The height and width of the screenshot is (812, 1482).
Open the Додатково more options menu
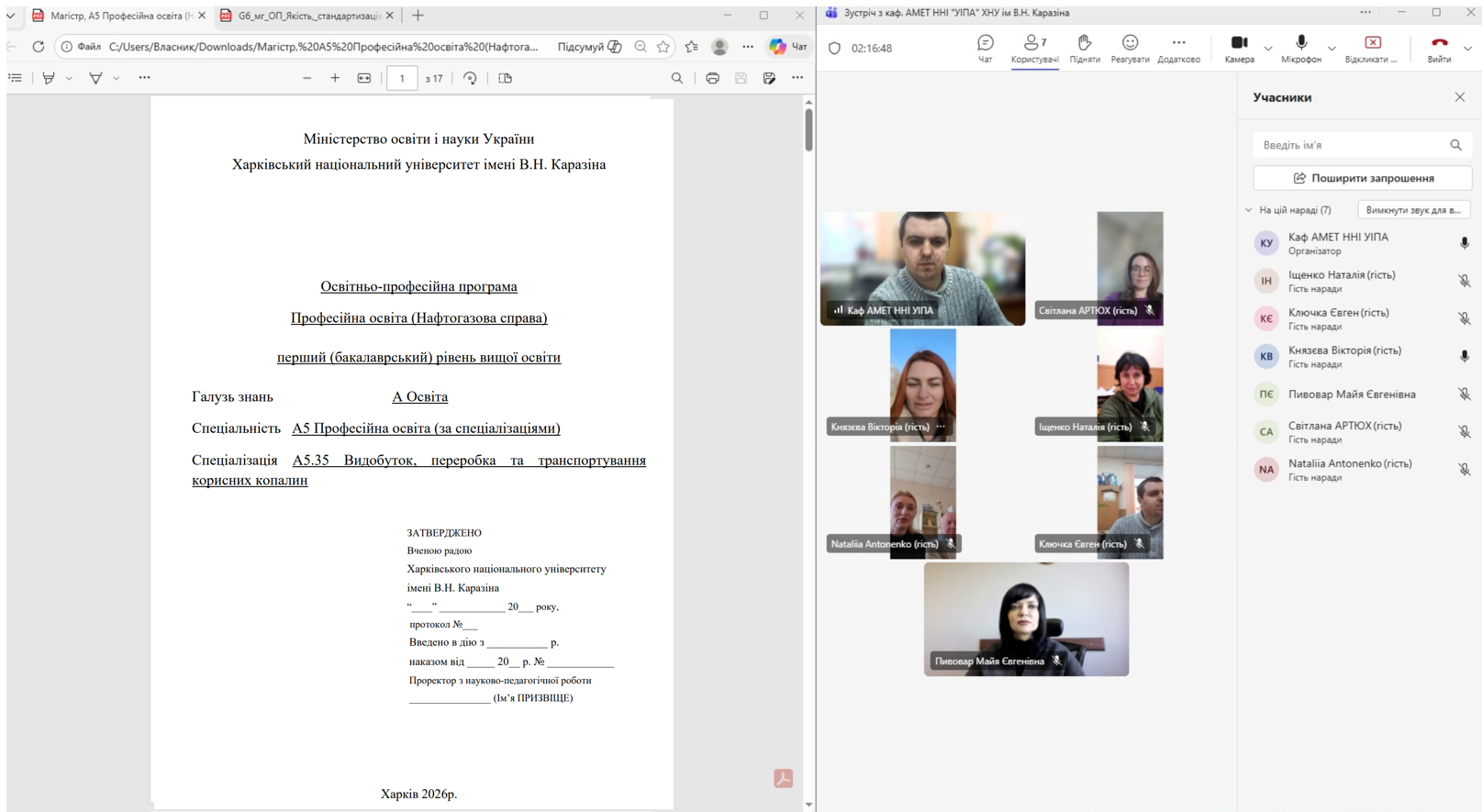(x=1178, y=48)
